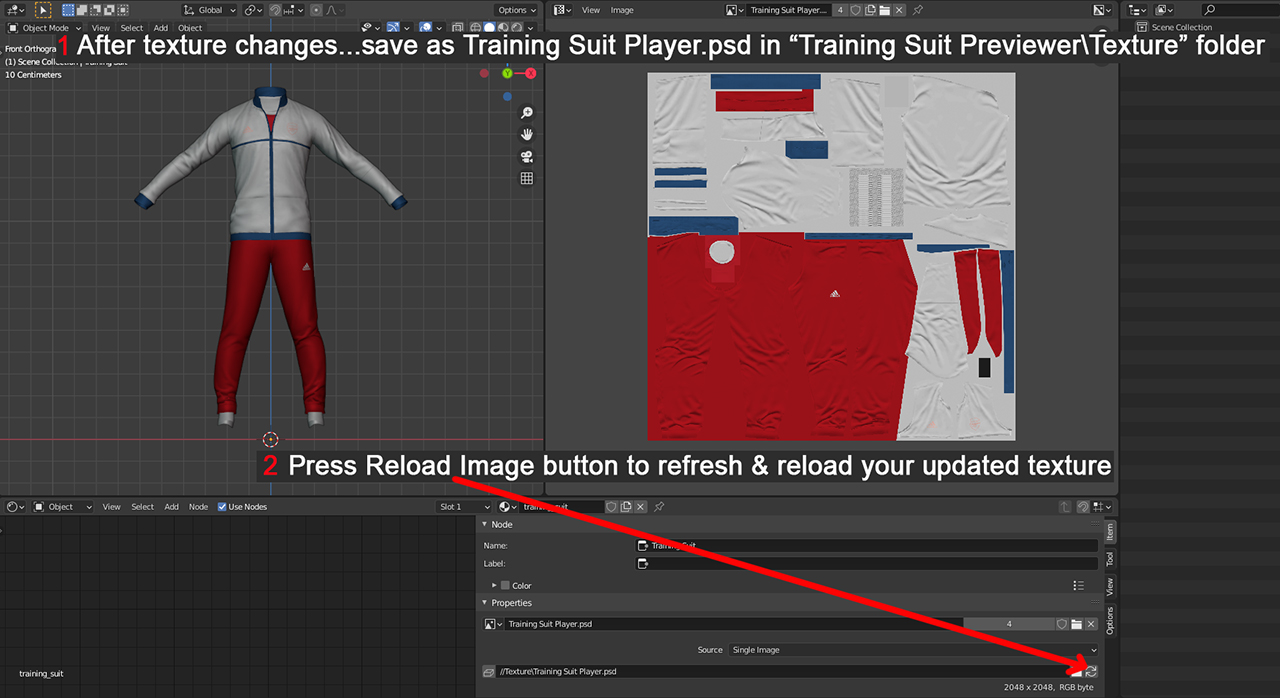Click the Reload Image button

coord(1091,671)
